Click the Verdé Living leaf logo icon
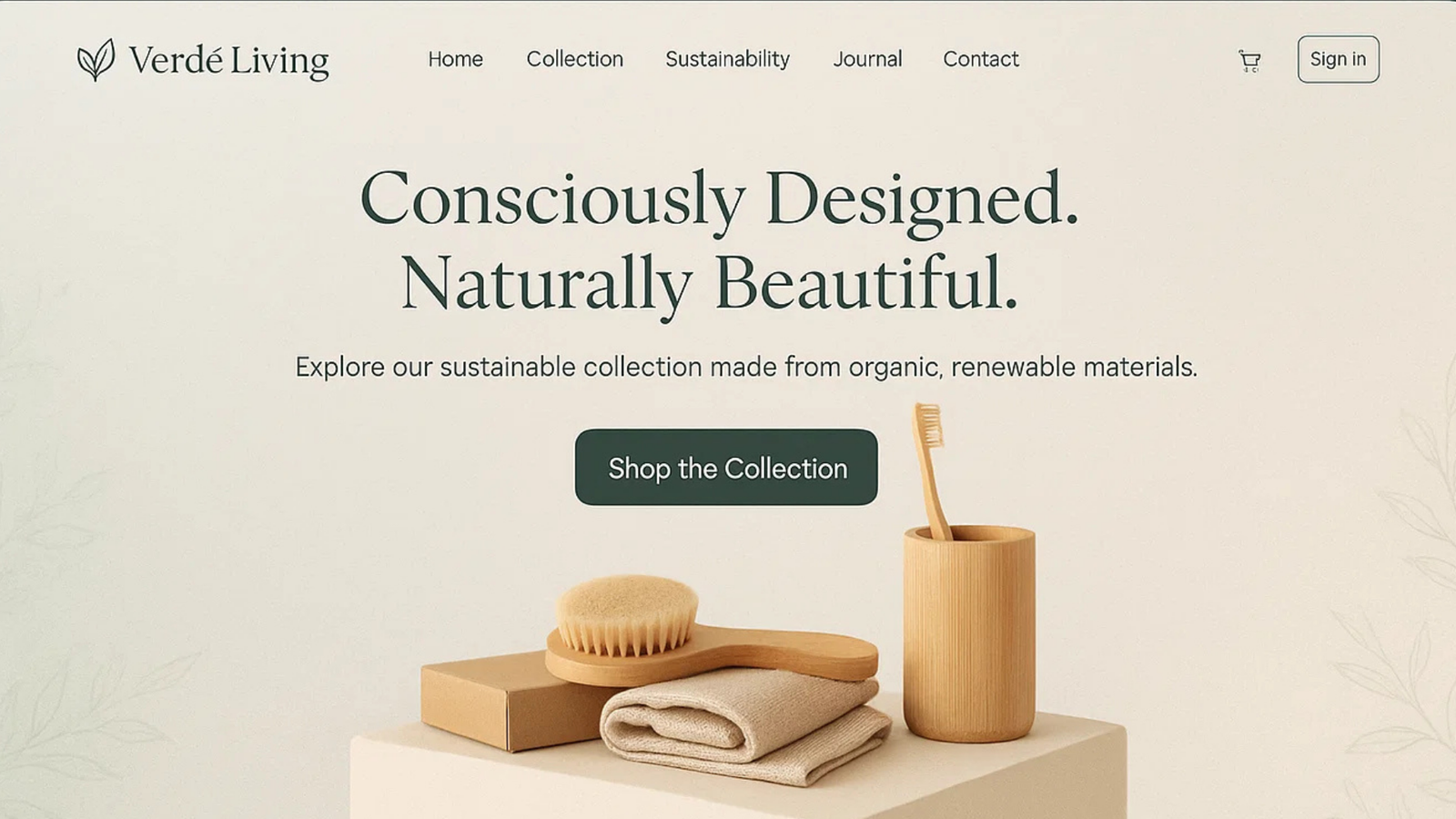 tap(96, 60)
